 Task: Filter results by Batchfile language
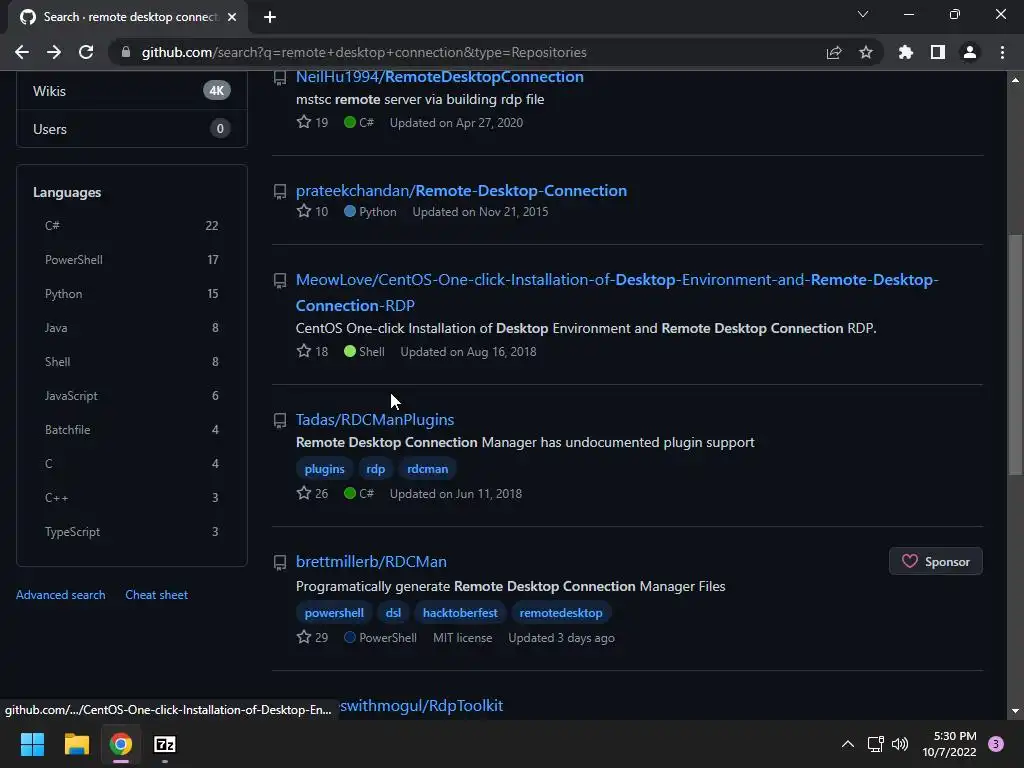pos(132,430)
